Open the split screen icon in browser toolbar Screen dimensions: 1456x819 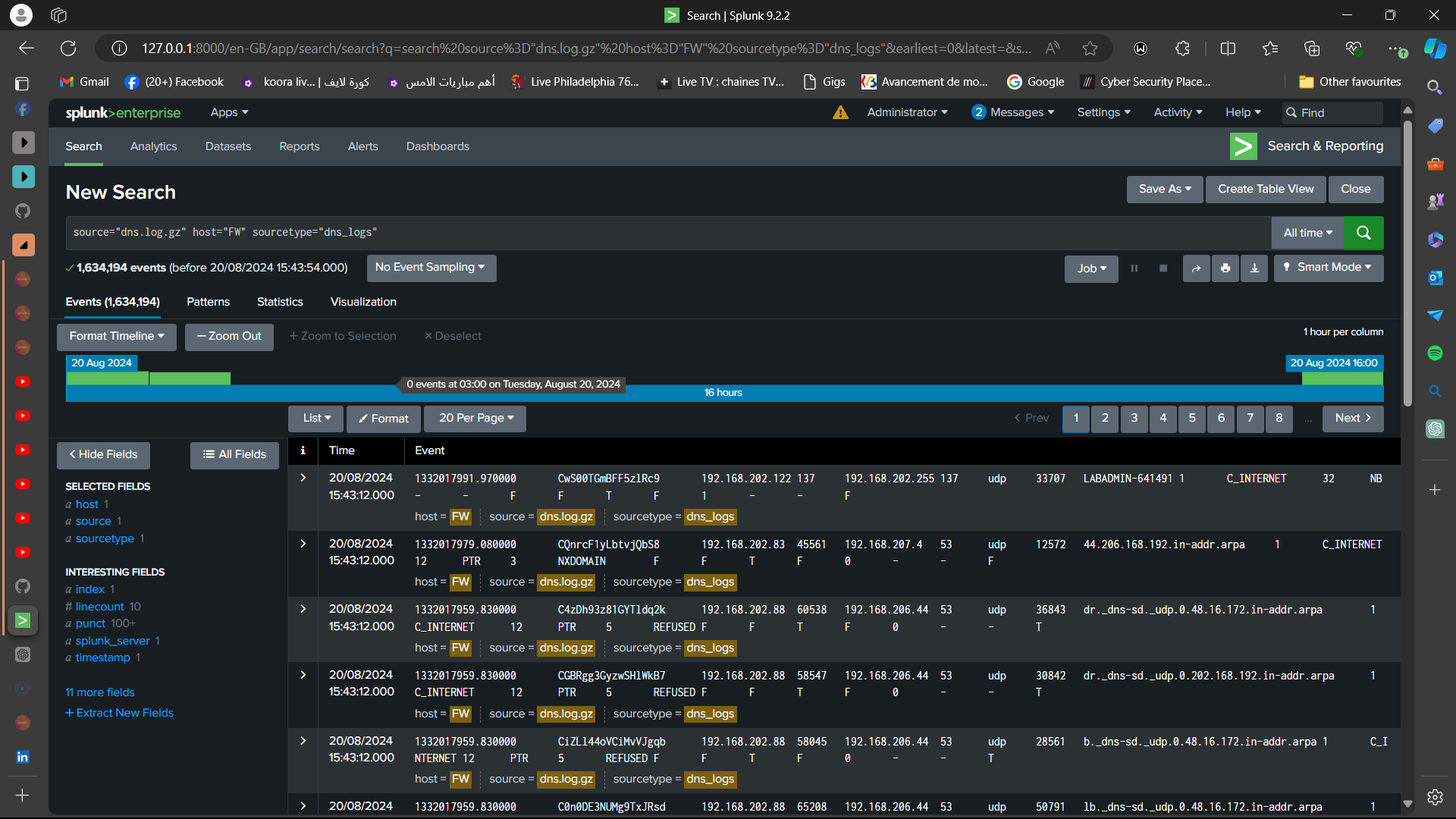(x=1228, y=49)
